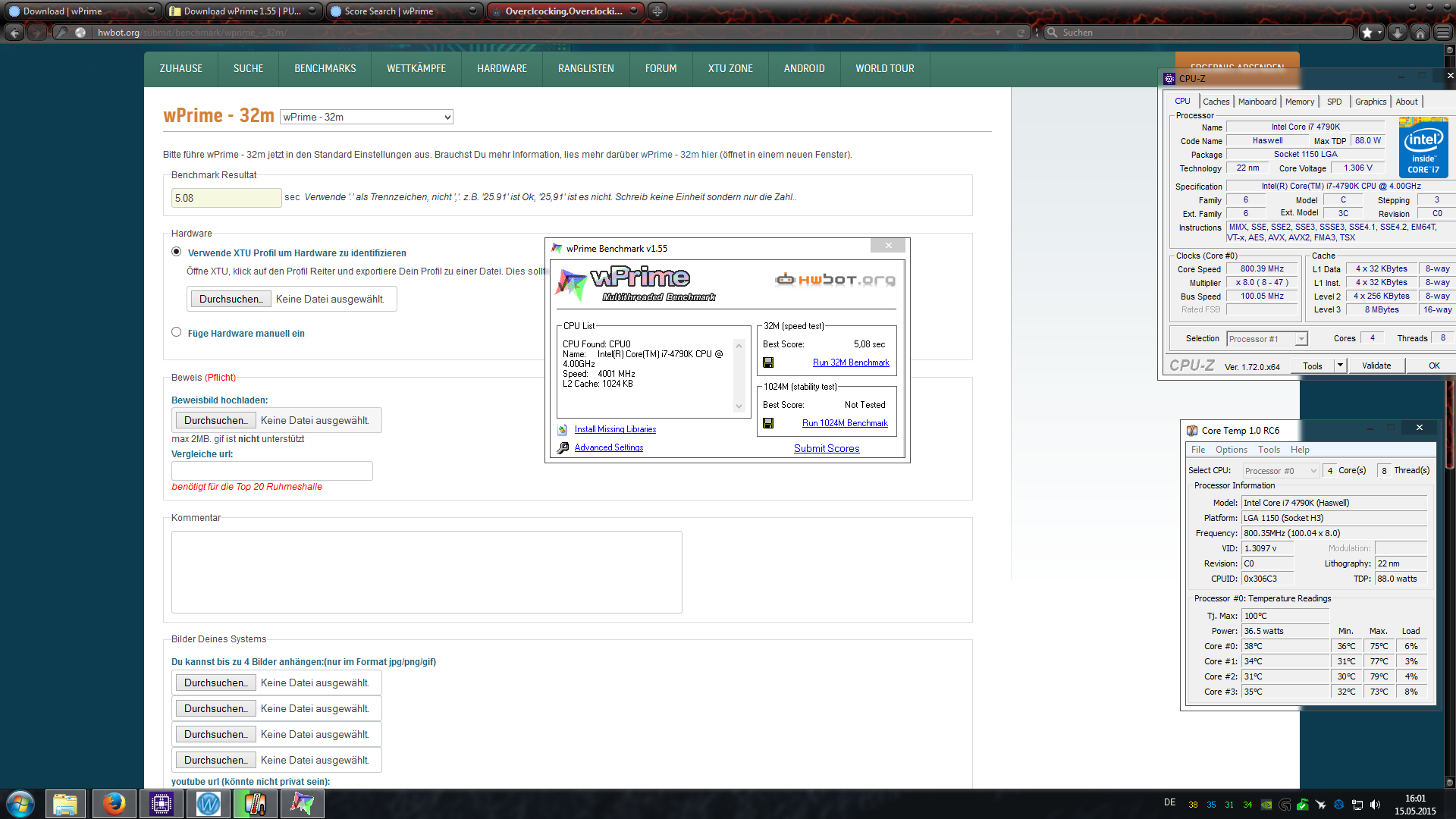The image size is (1456, 819).
Task: Open the SPD tab in CPU-Z
Action: coord(1334,102)
